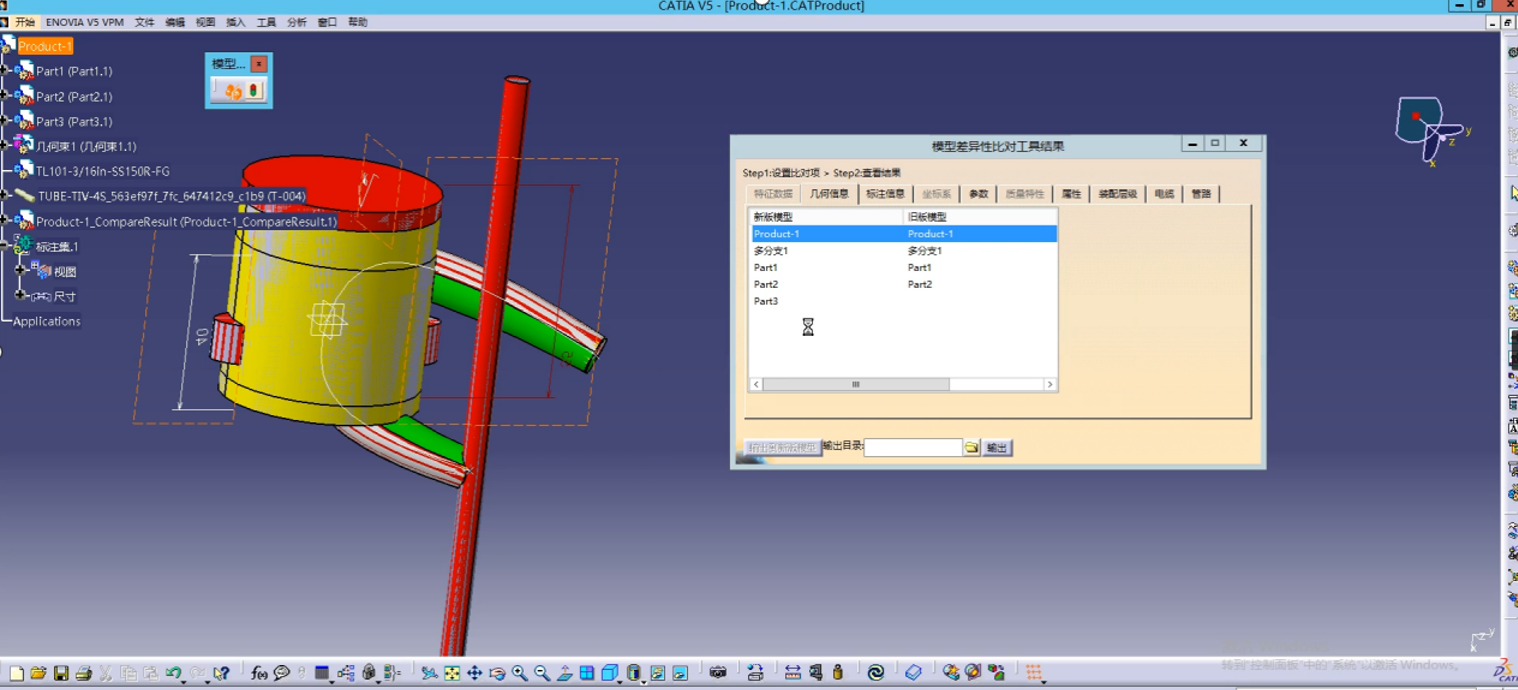Click the Zoom In magnifier icon
The height and width of the screenshot is (690, 1518).
pyautogui.click(x=519, y=673)
